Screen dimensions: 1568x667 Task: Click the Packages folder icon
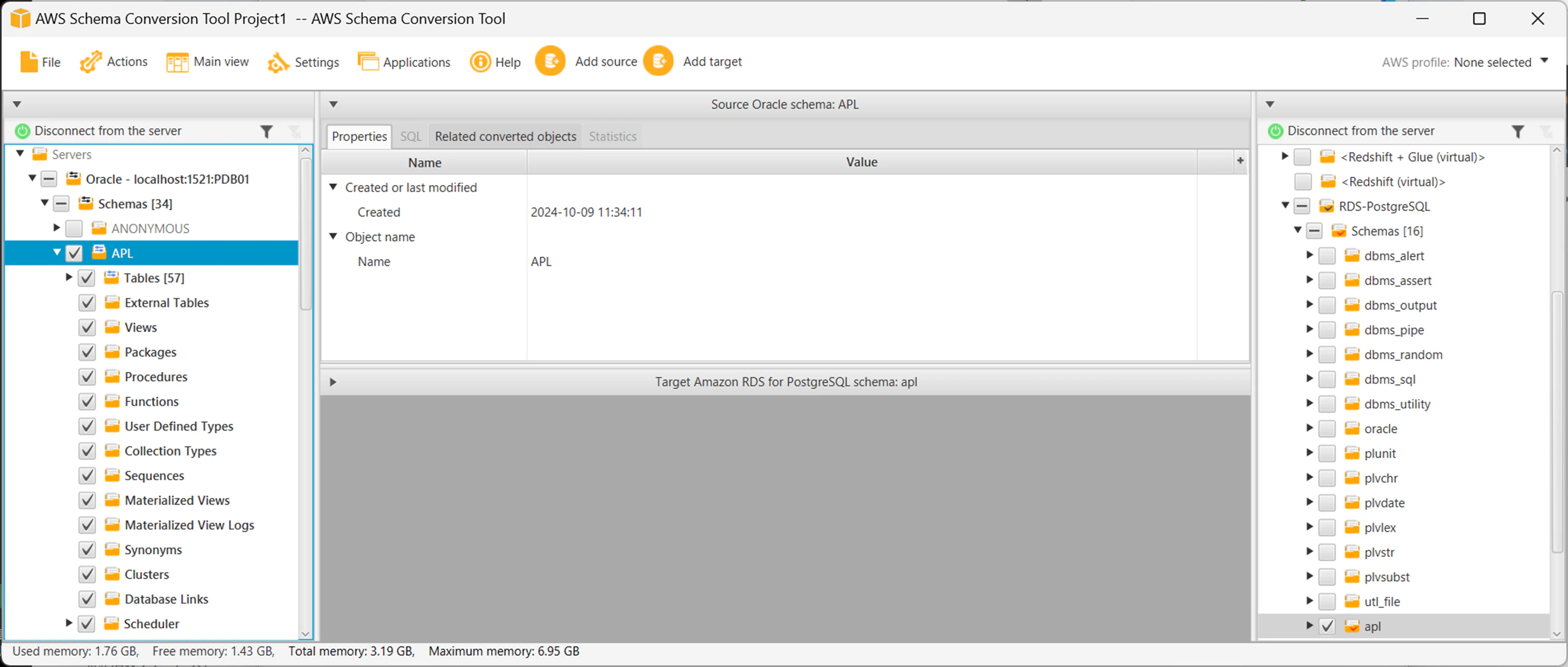click(112, 352)
